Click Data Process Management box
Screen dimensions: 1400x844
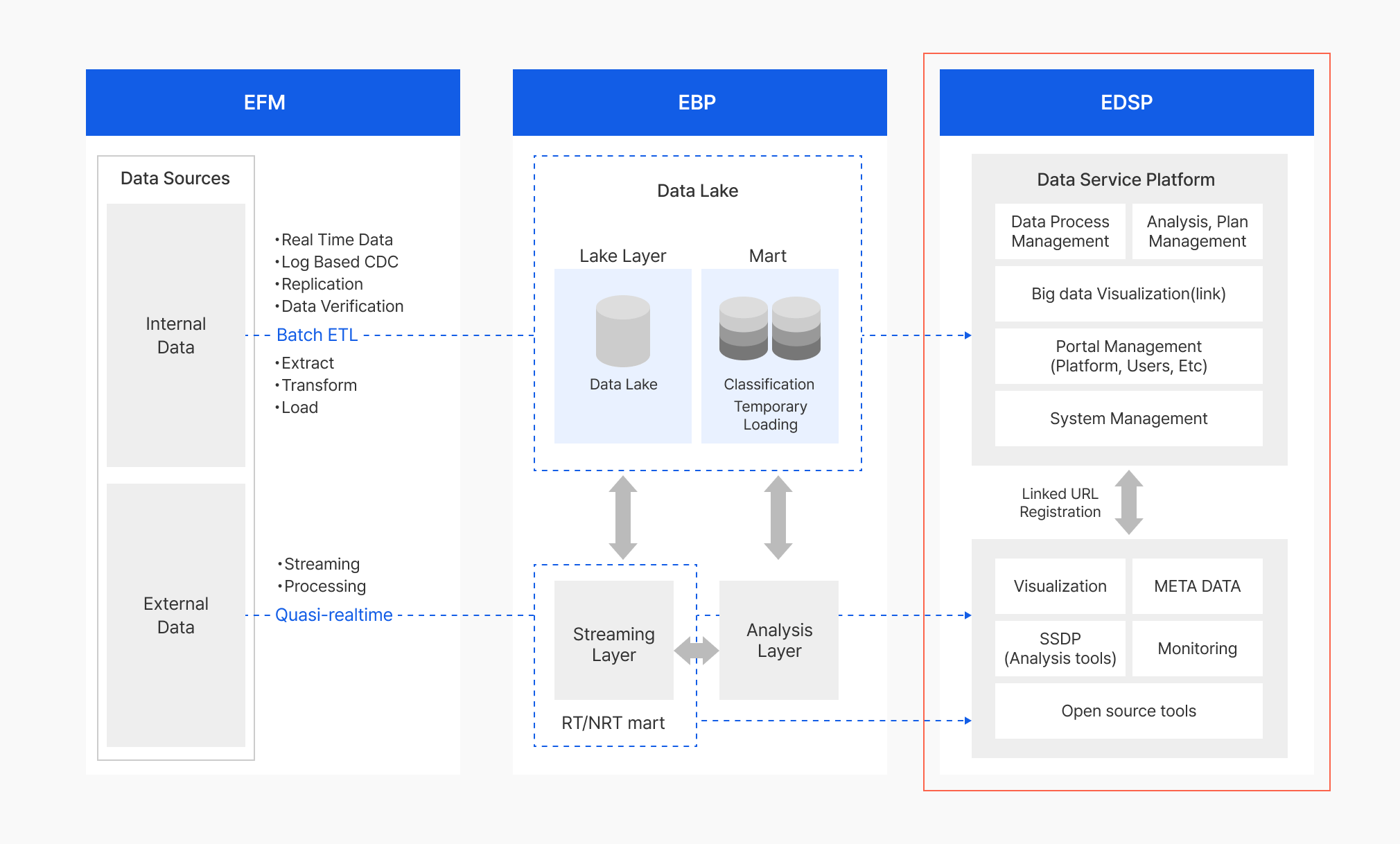1060,231
